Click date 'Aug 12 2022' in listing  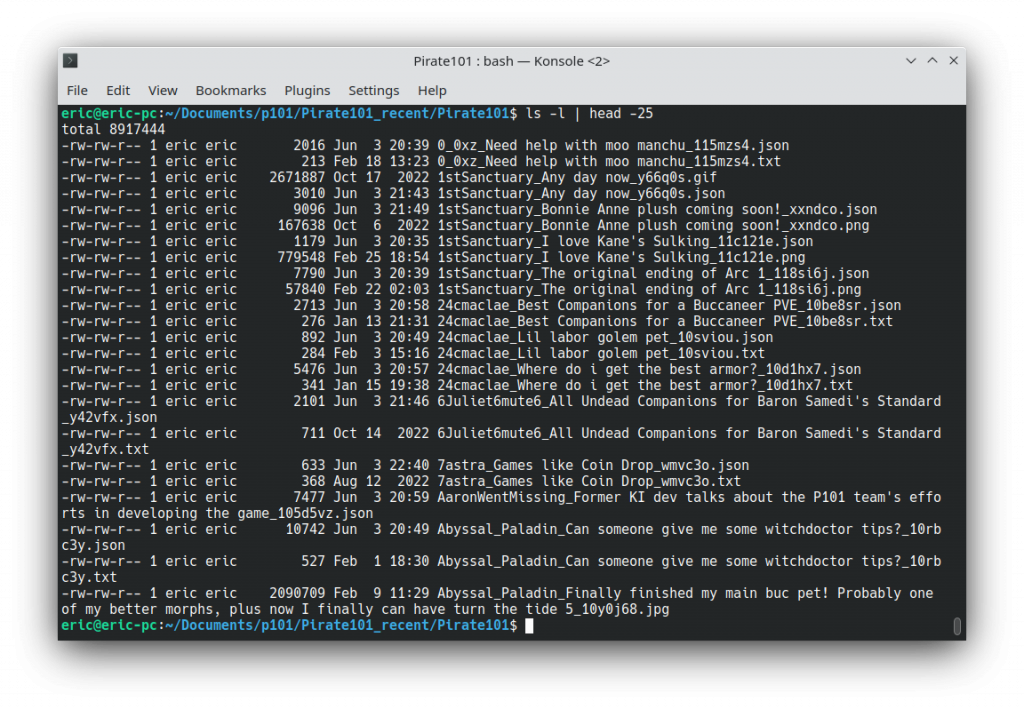click(381, 481)
